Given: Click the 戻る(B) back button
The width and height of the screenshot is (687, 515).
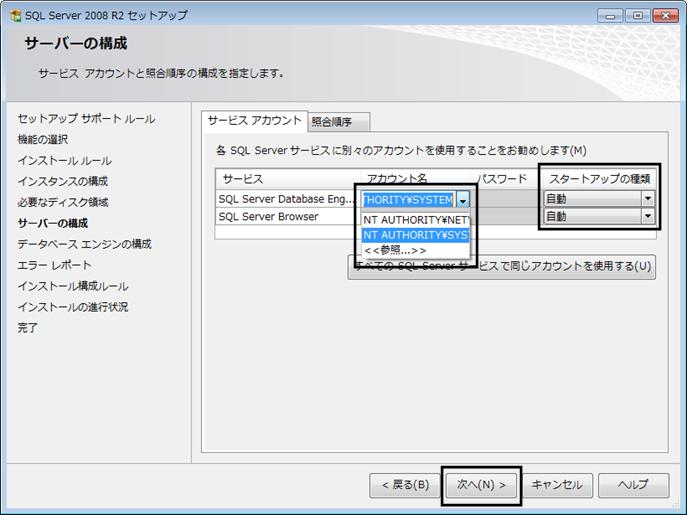Looking at the screenshot, I should 405,485.
